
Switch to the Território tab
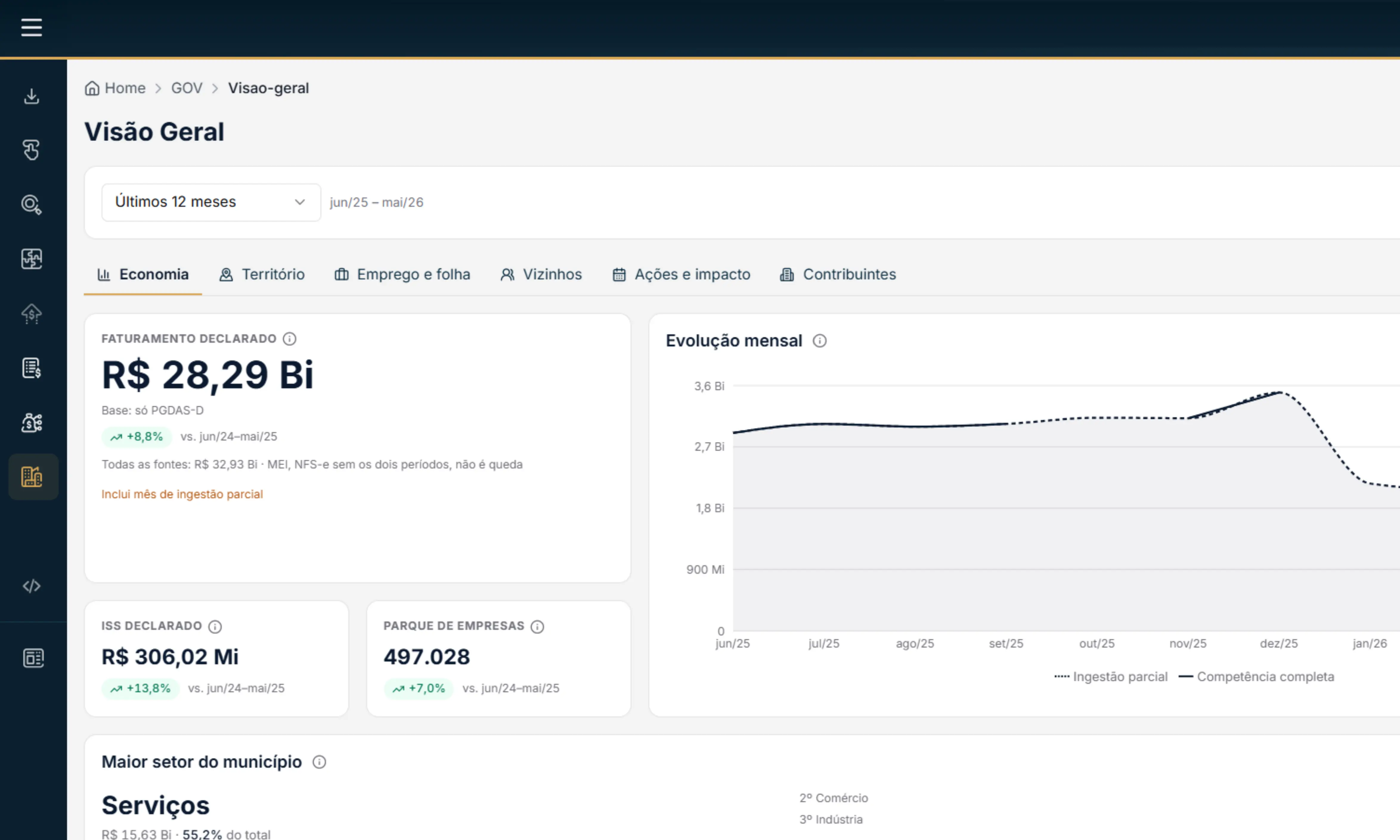(262, 275)
